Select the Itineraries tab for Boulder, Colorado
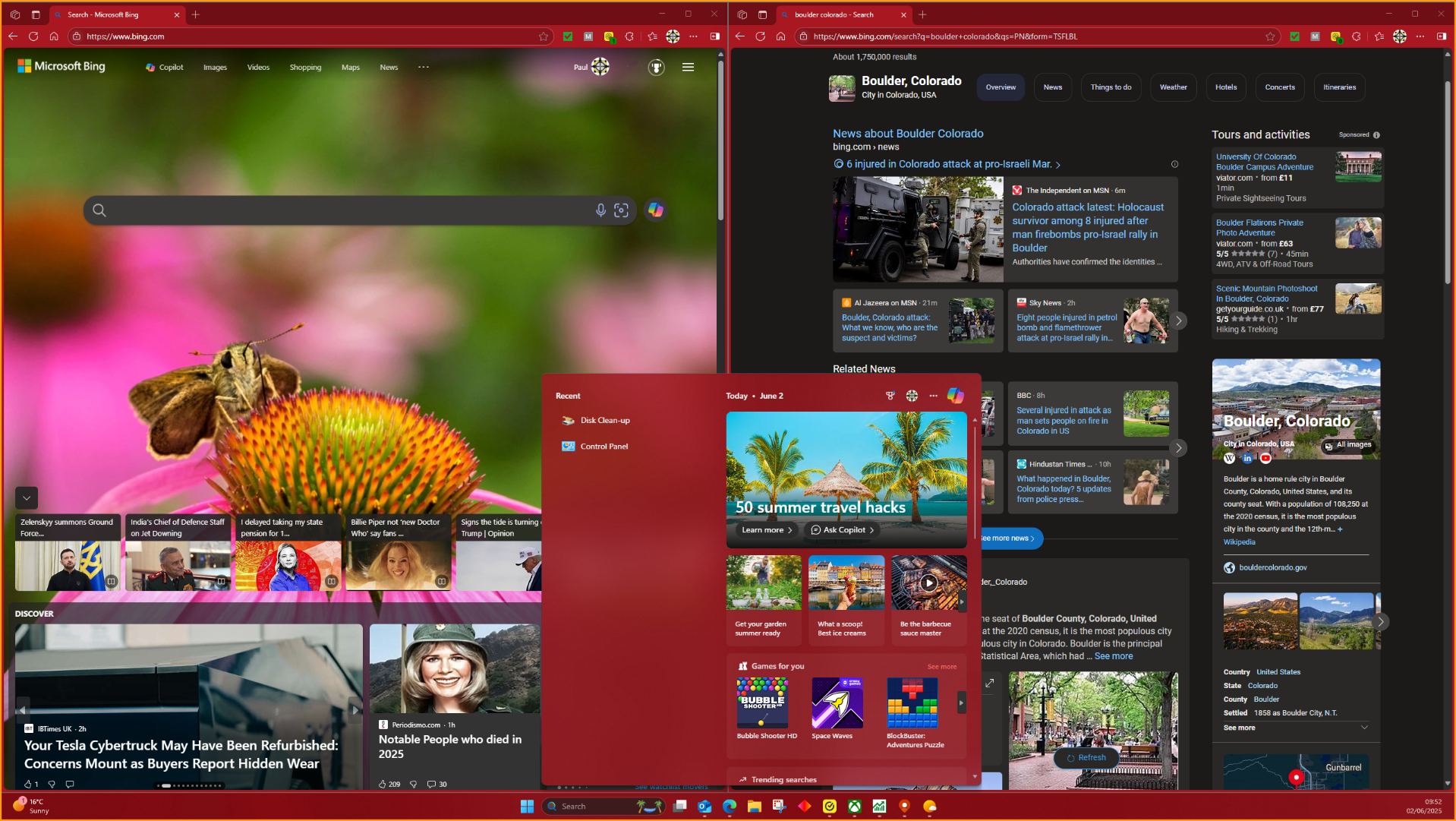This screenshot has height=821, width=1456. (x=1339, y=87)
